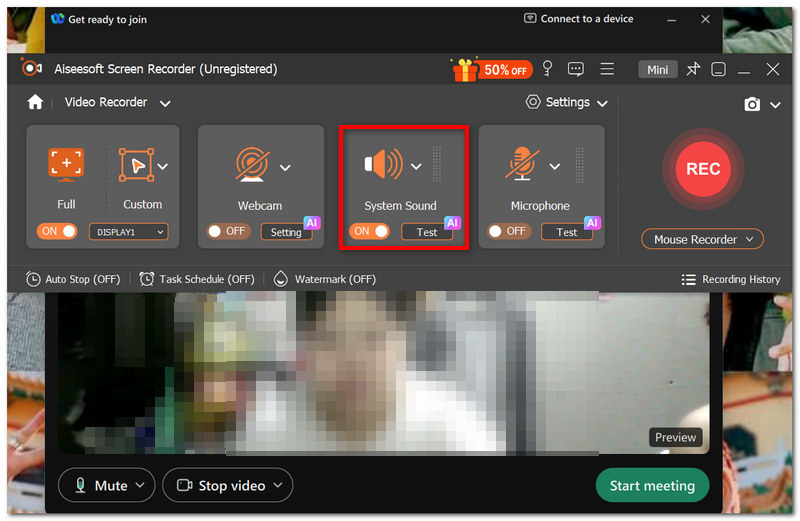Screen dimensions: 800x521
Task: Click the Microphone Test button
Action: [x=566, y=232]
